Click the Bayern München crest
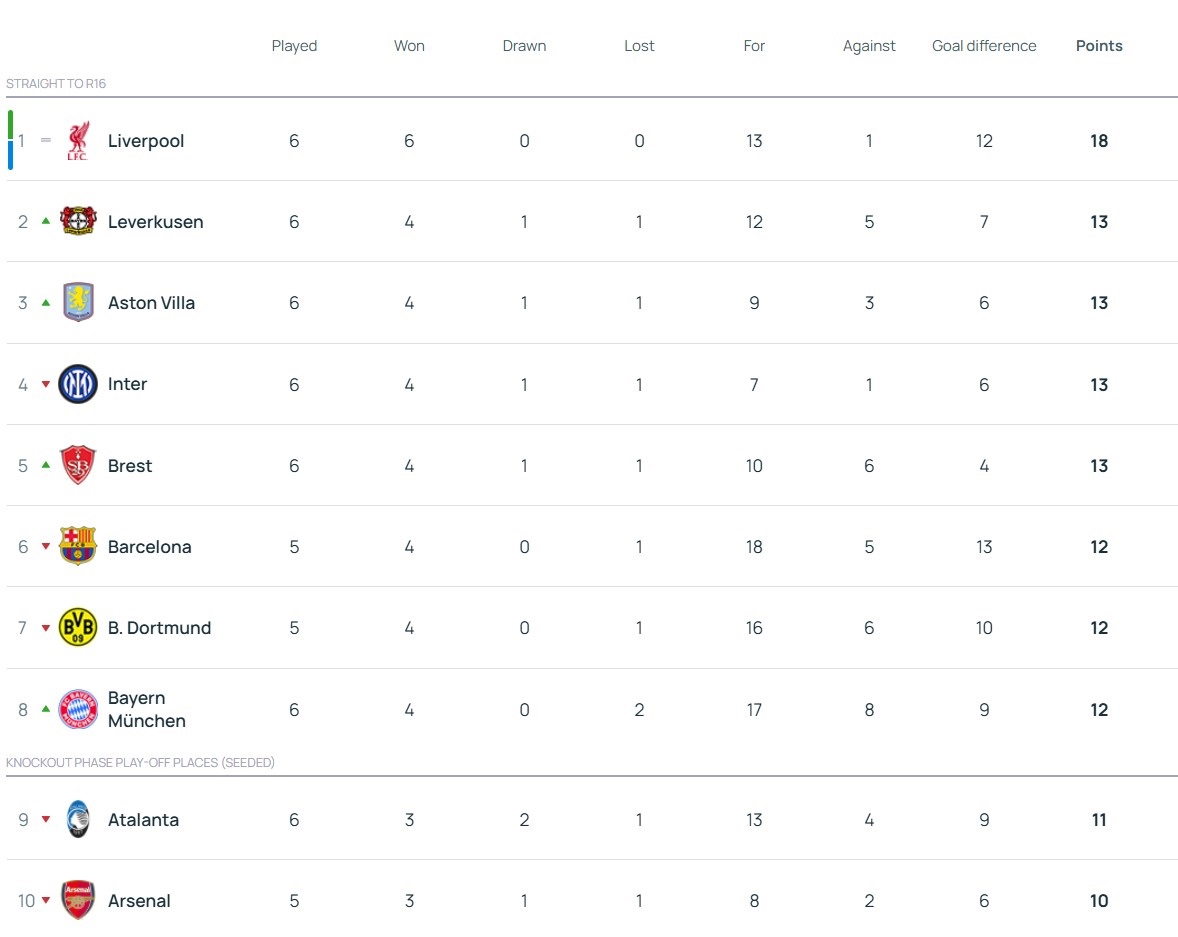1178x937 pixels. coord(78,710)
